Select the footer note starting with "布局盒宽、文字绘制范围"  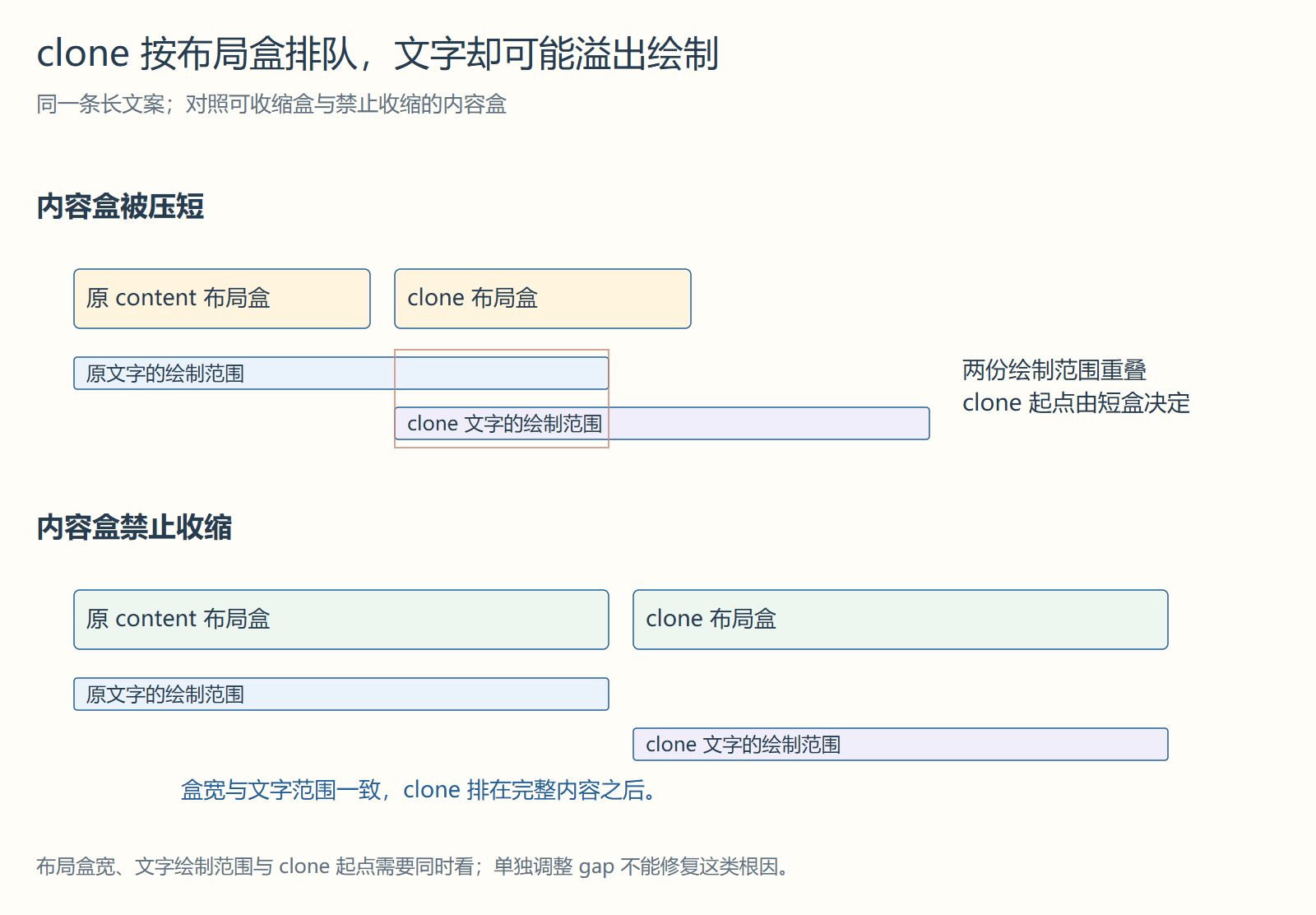point(413,866)
